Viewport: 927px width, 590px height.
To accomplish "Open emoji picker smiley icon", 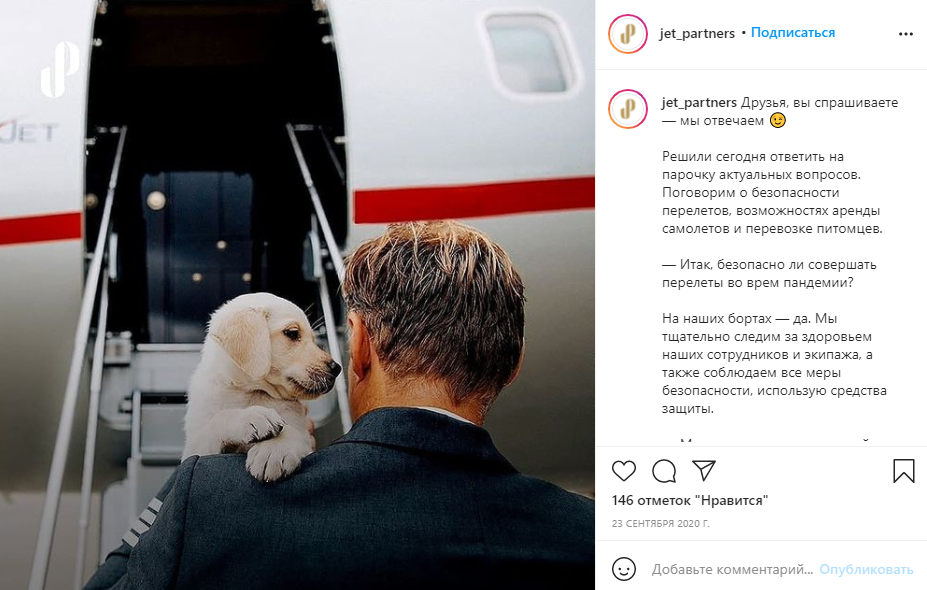I will pyautogui.click(x=624, y=569).
